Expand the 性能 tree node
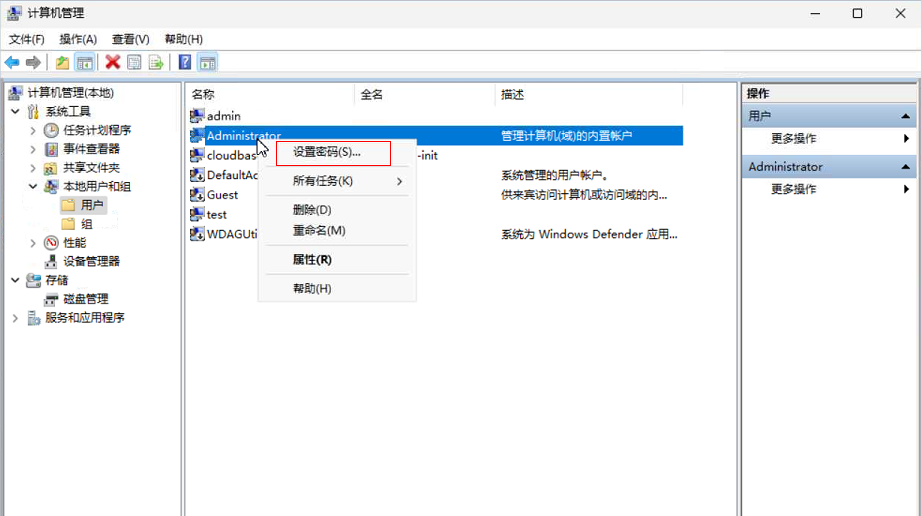 click(33, 243)
